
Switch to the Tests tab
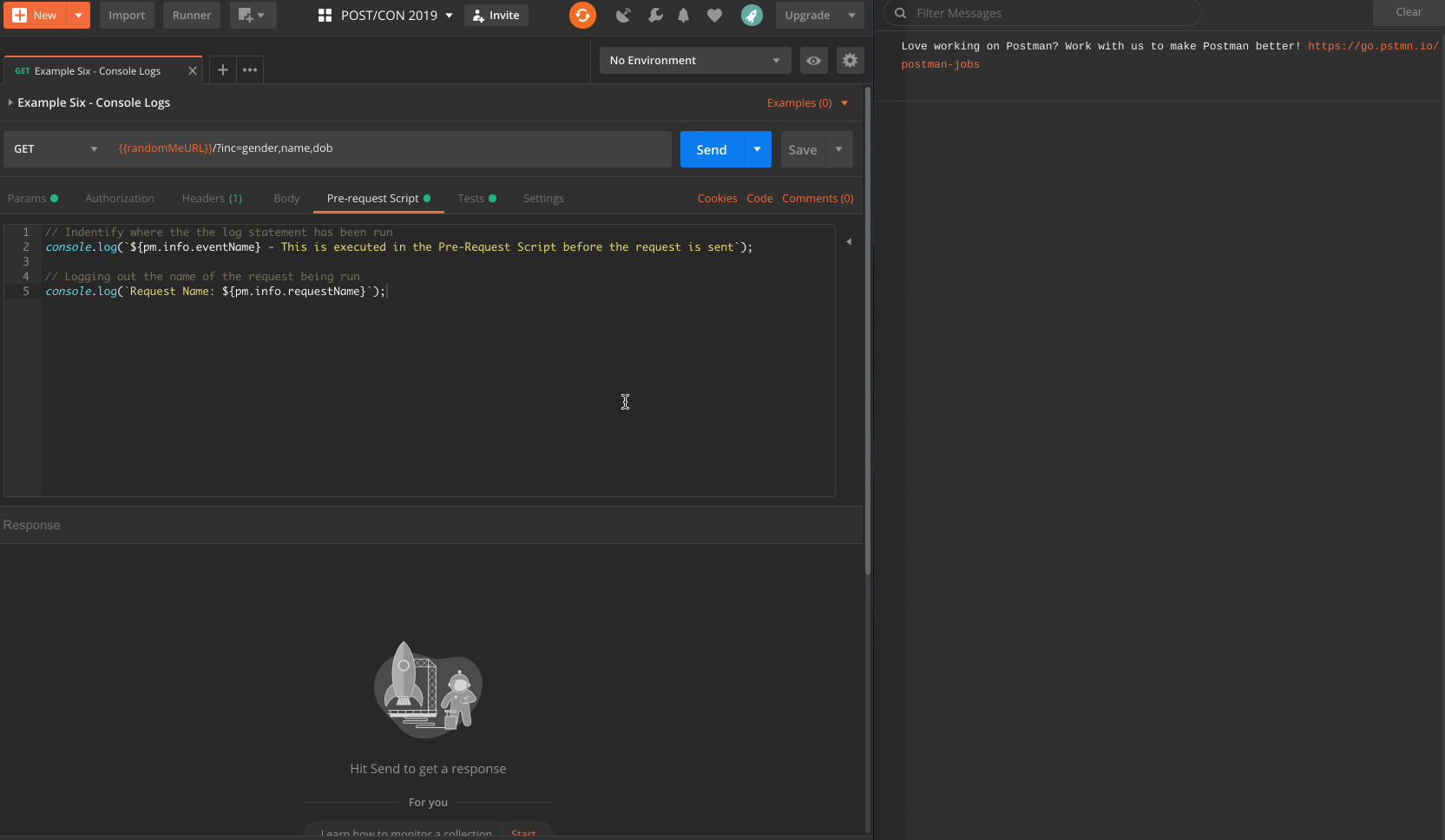(476, 198)
